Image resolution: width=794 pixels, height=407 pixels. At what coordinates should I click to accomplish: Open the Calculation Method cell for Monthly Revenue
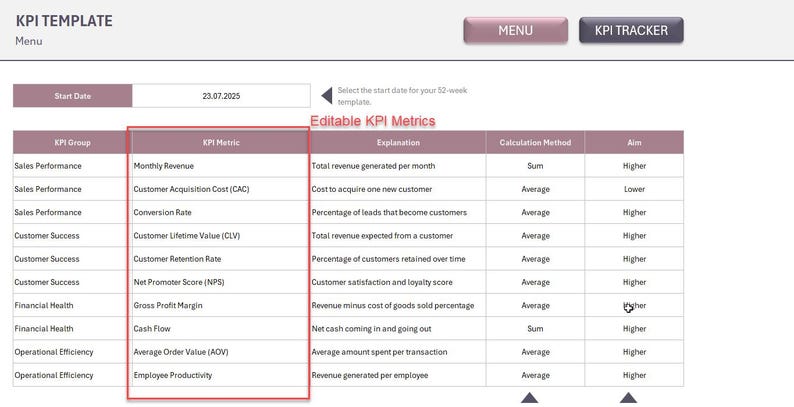(535, 166)
